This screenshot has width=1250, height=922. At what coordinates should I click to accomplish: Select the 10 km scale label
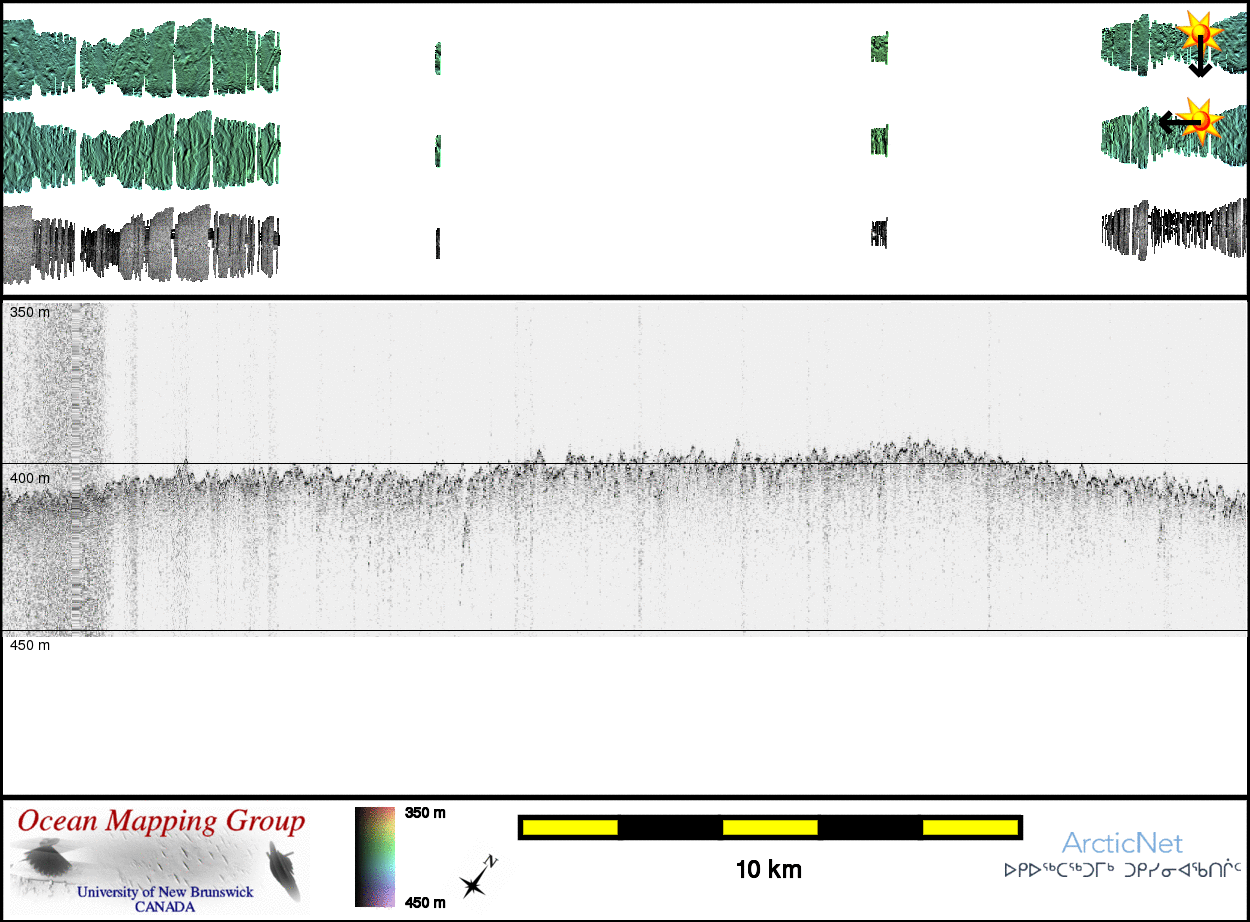(x=768, y=869)
